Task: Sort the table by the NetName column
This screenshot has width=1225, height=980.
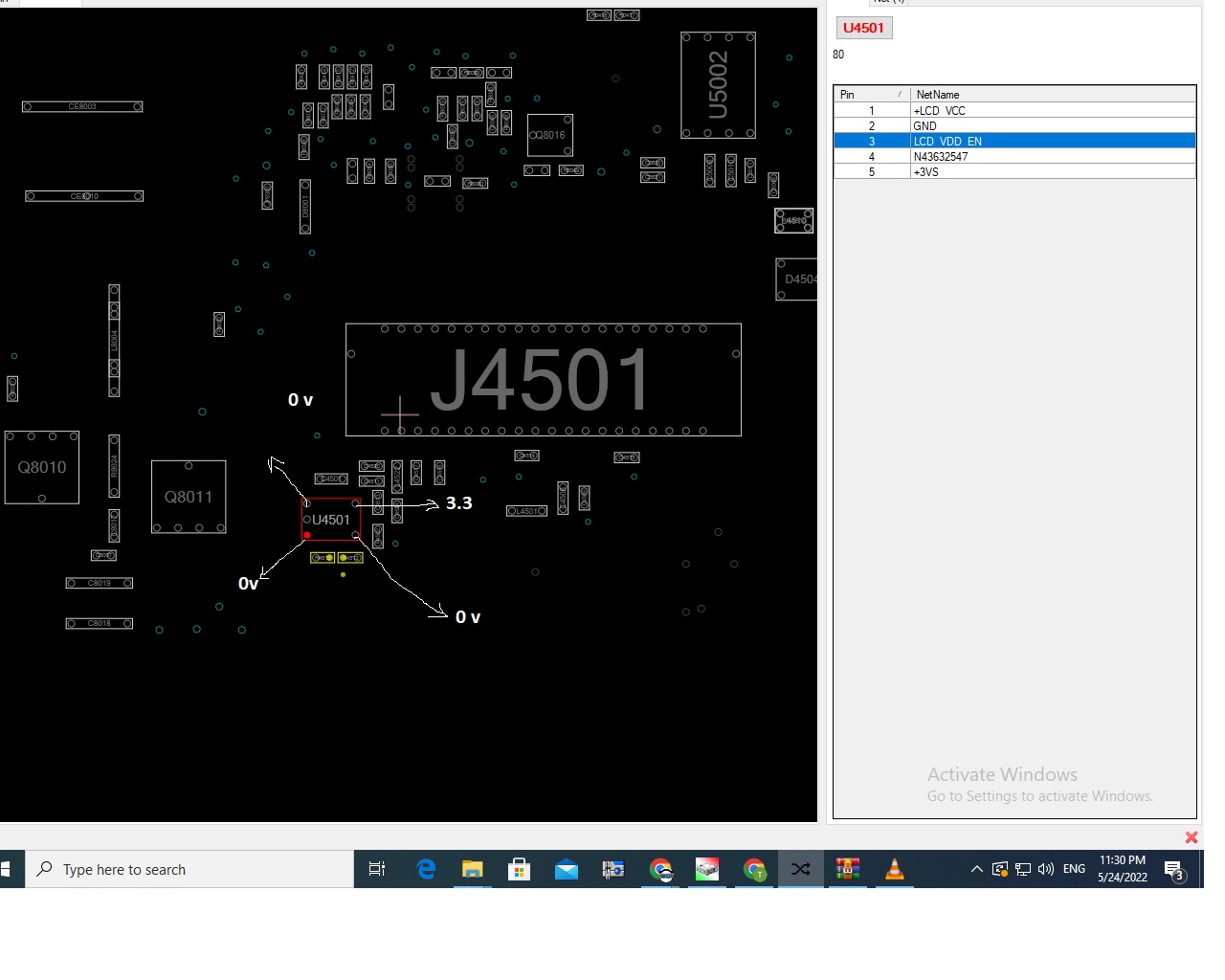Action: click(1053, 94)
